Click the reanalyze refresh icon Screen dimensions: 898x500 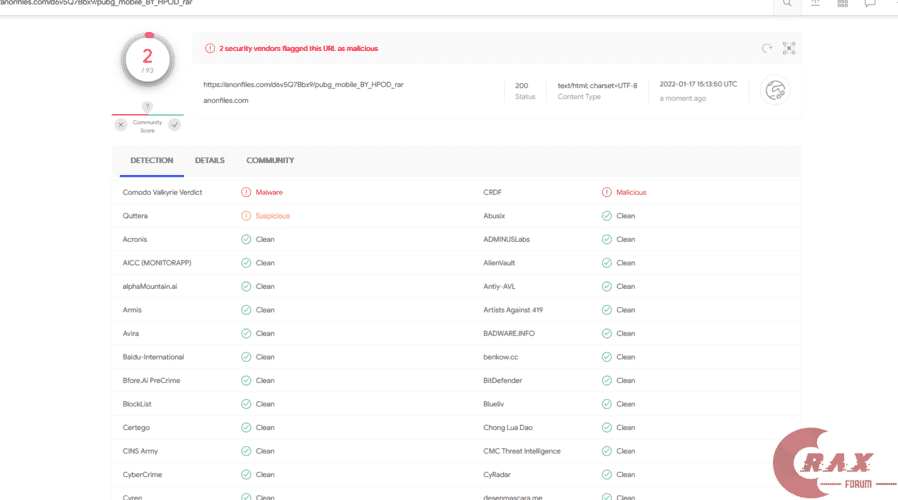tap(767, 48)
